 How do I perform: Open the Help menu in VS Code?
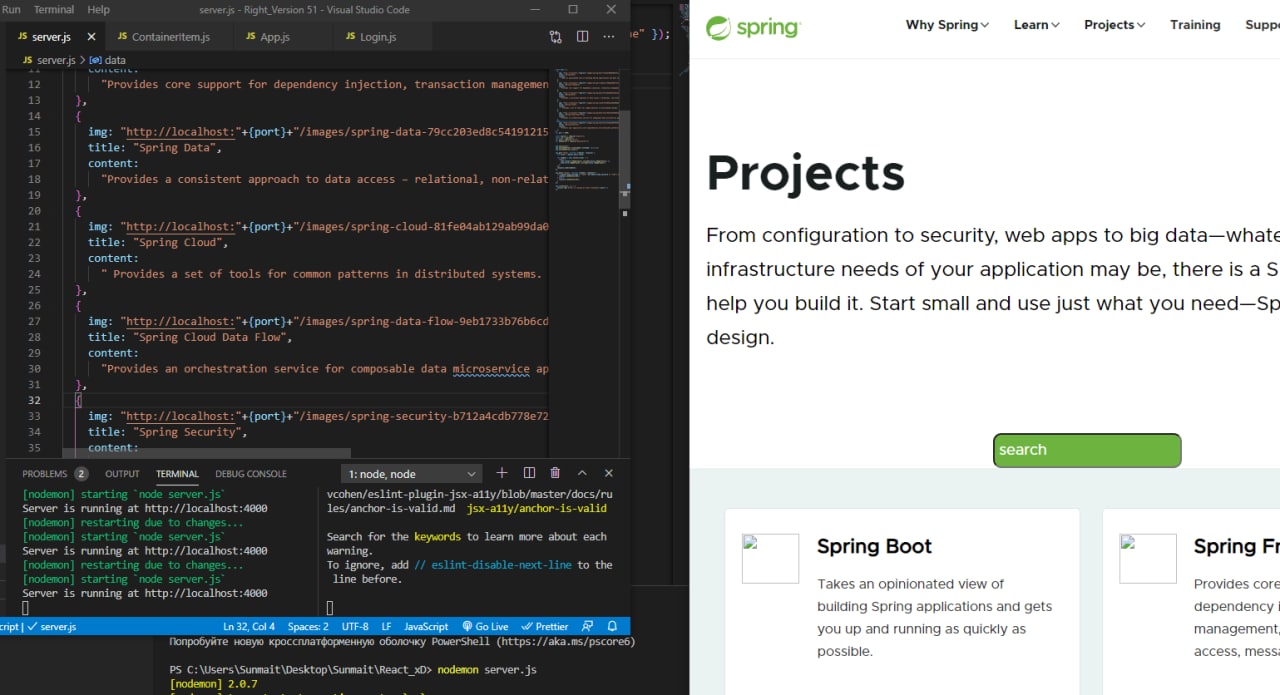pos(99,9)
